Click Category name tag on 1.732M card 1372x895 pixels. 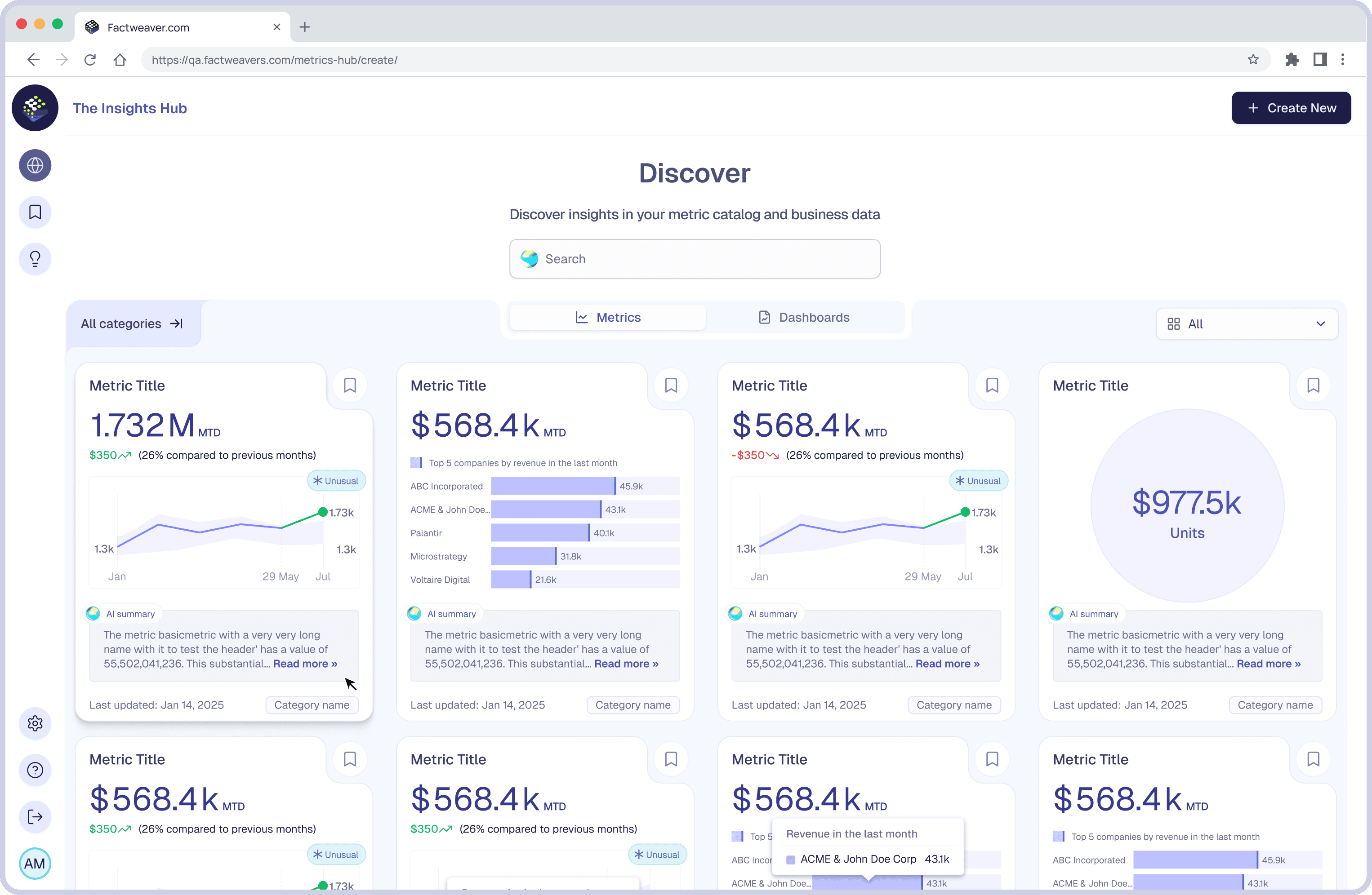[312, 705]
